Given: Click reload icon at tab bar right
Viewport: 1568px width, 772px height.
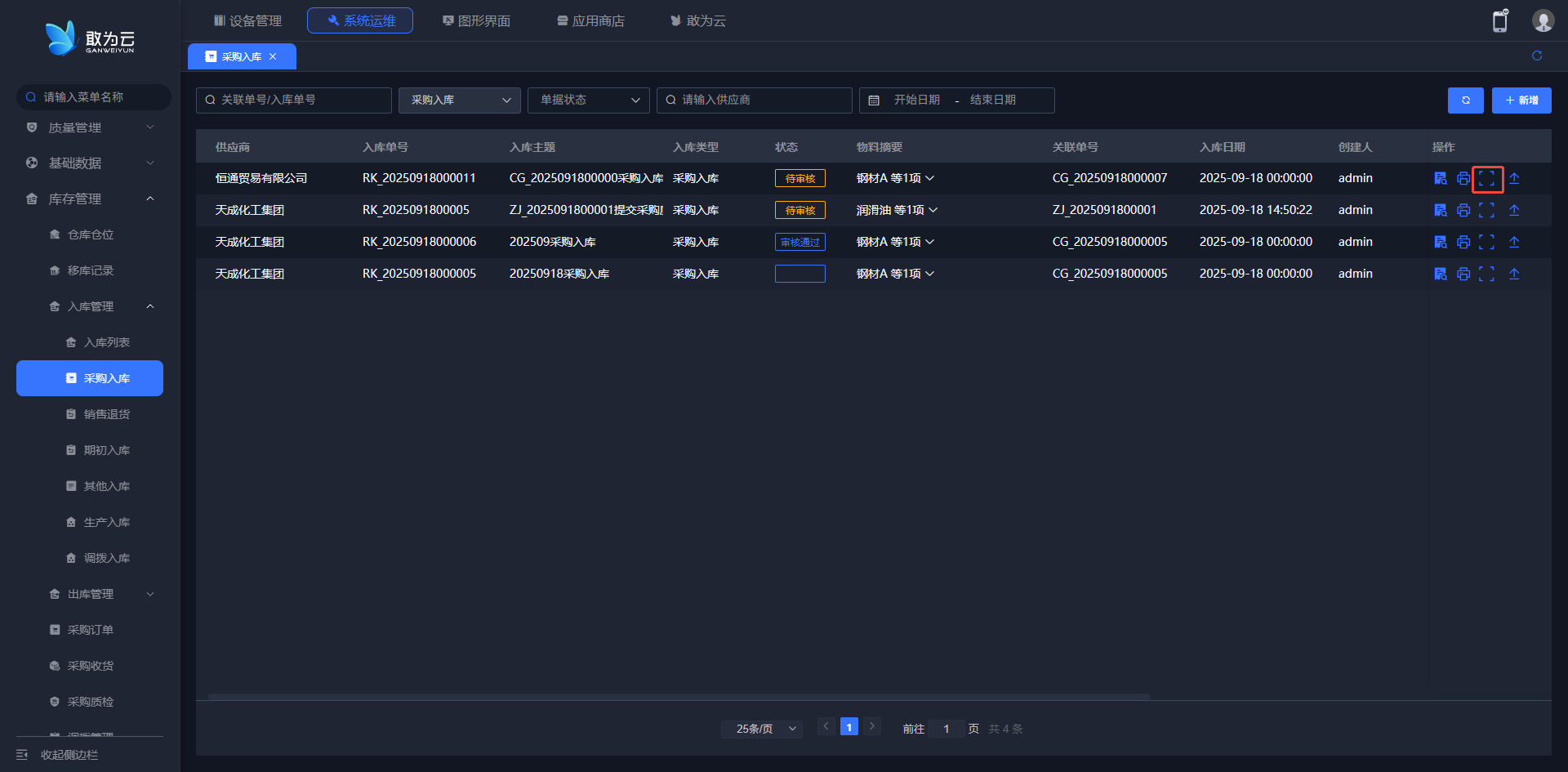Looking at the screenshot, I should [x=1536, y=56].
